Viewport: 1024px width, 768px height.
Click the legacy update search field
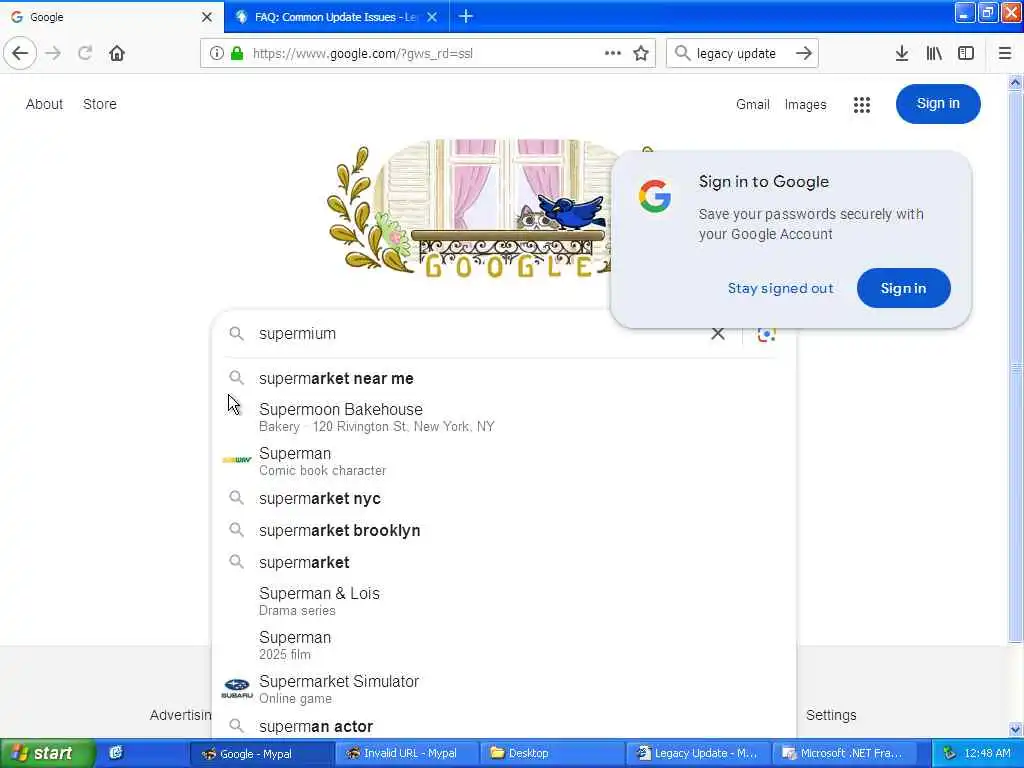(x=741, y=54)
